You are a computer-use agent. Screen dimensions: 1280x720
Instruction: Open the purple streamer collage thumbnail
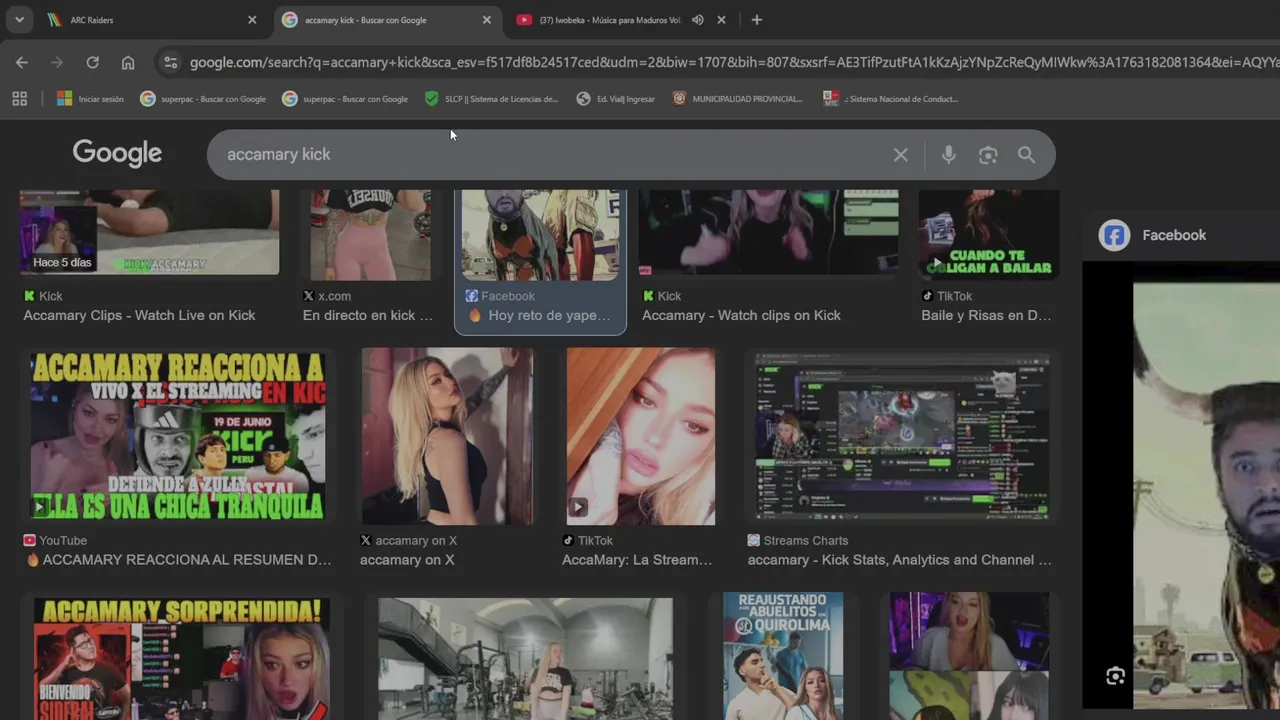[969, 656]
